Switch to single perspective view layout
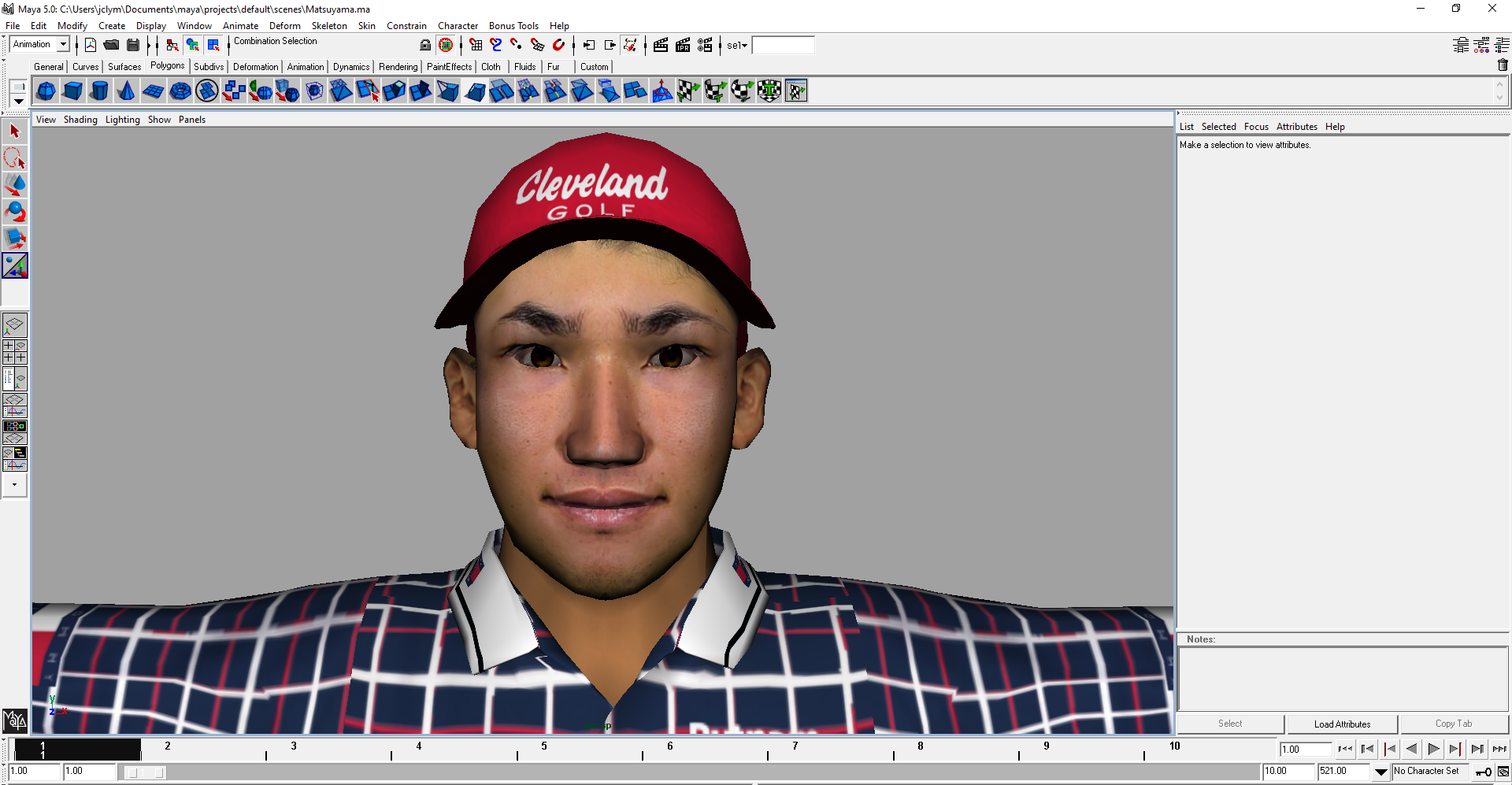The width and height of the screenshot is (1512, 785). (15, 325)
